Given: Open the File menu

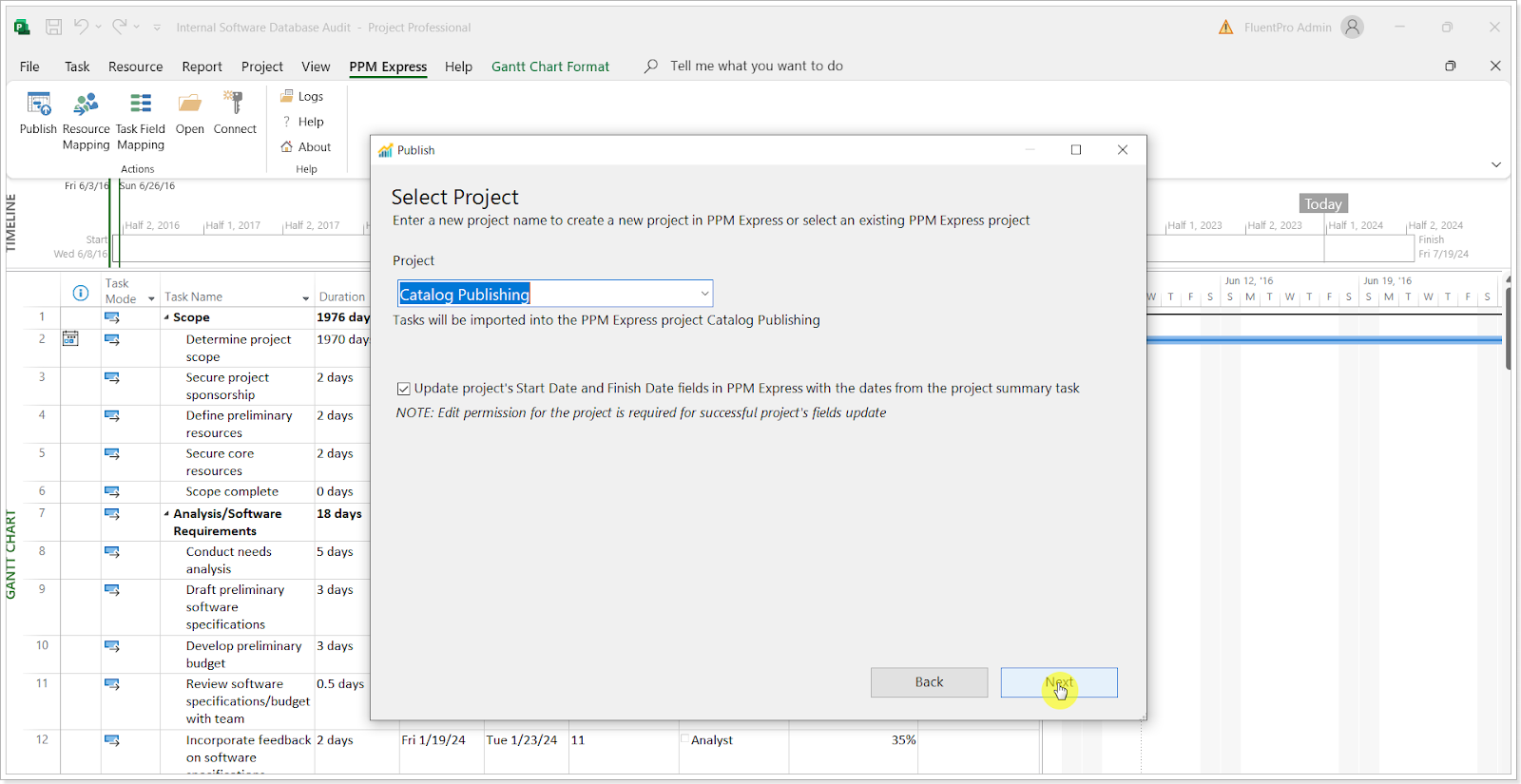Looking at the screenshot, I should [29, 67].
